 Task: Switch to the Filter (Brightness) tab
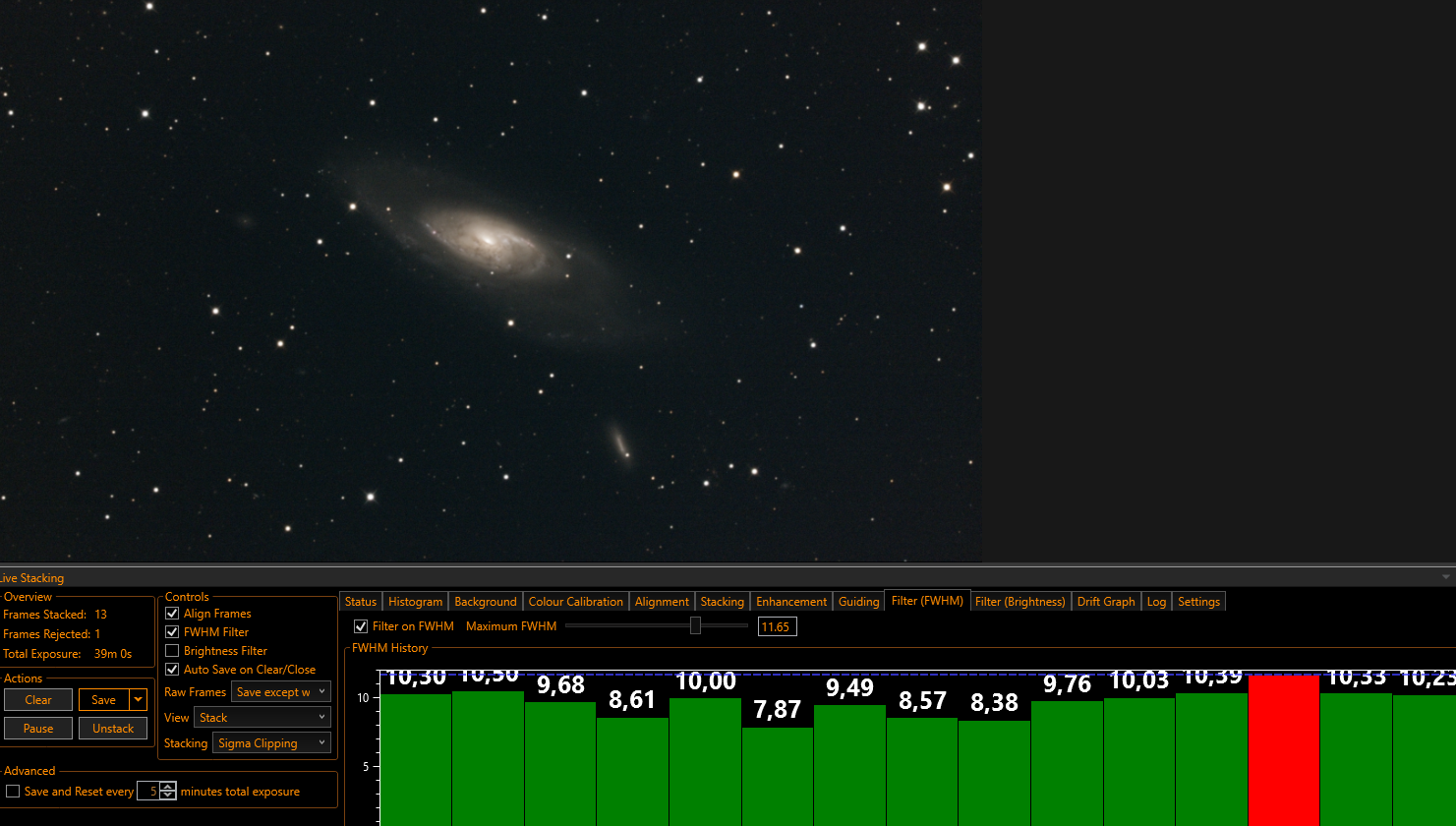pos(1020,602)
